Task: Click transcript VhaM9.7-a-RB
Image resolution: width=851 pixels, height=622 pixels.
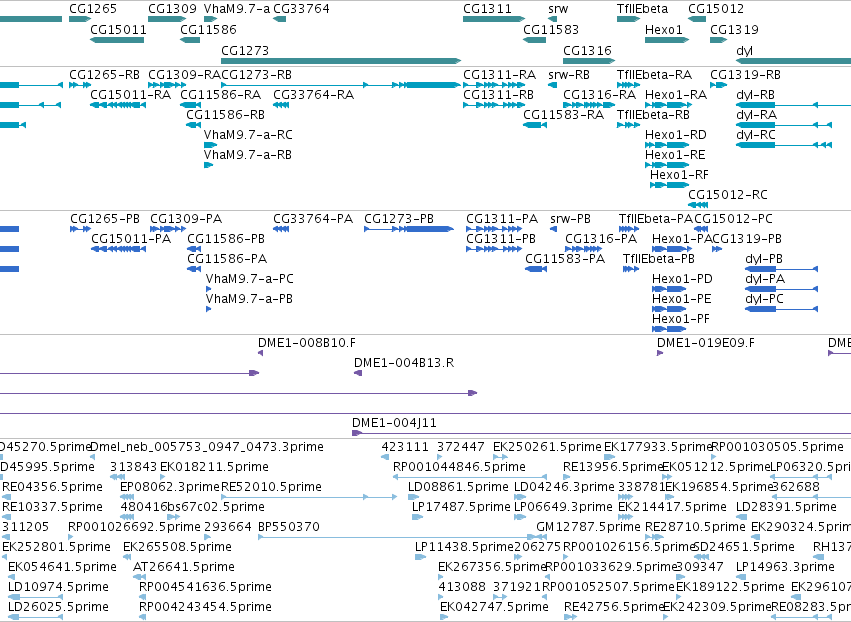Action: tap(247, 155)
